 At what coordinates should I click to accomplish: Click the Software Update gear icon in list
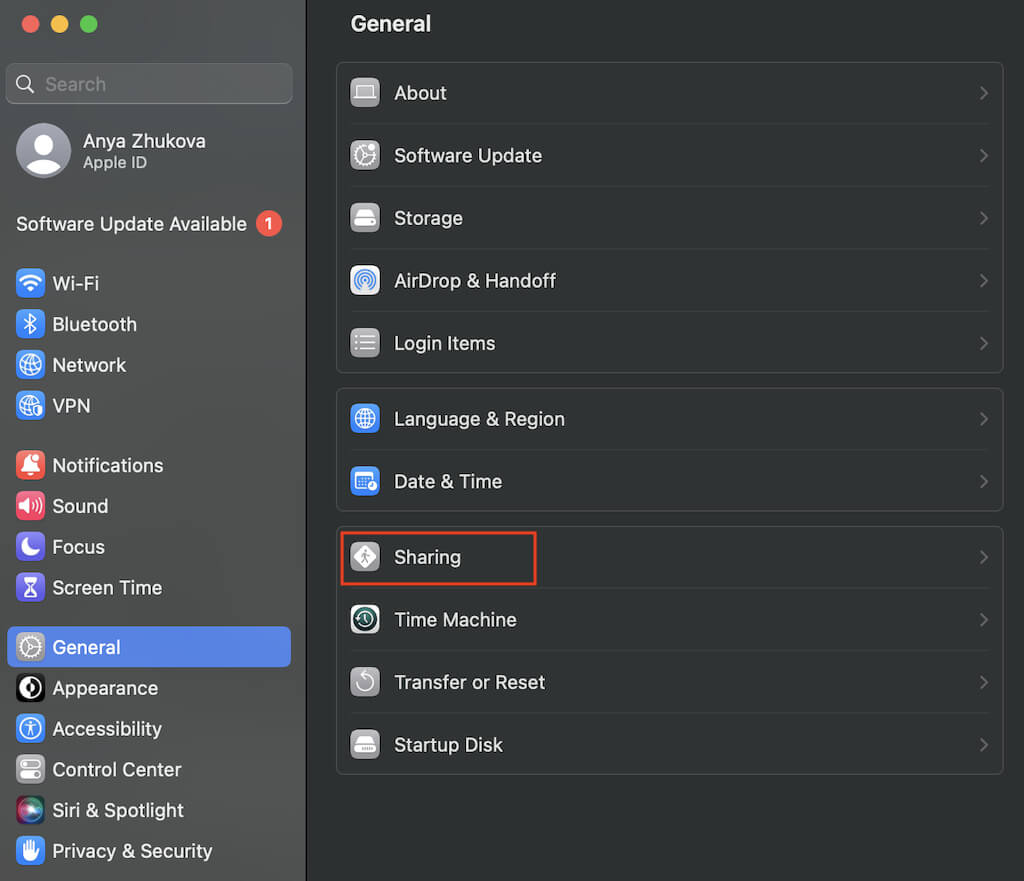365,155
